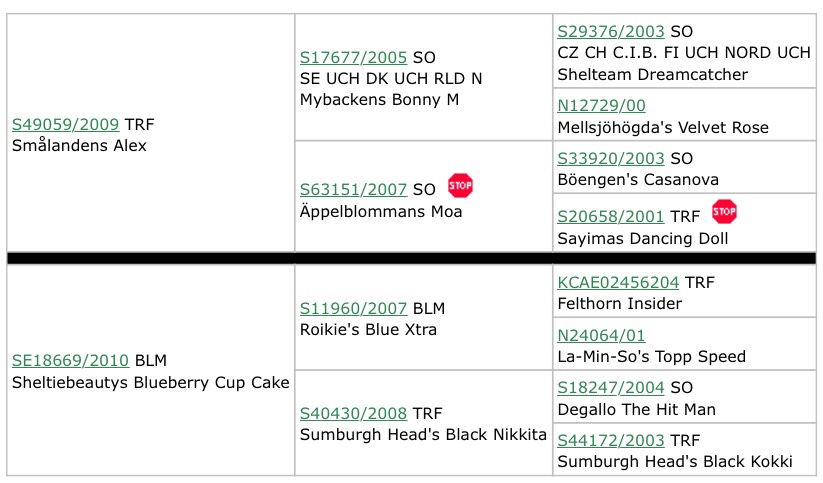This screenshot has height=483, width=823.
Task: Open registration link S44172/2003
Action: pos(611,440)
